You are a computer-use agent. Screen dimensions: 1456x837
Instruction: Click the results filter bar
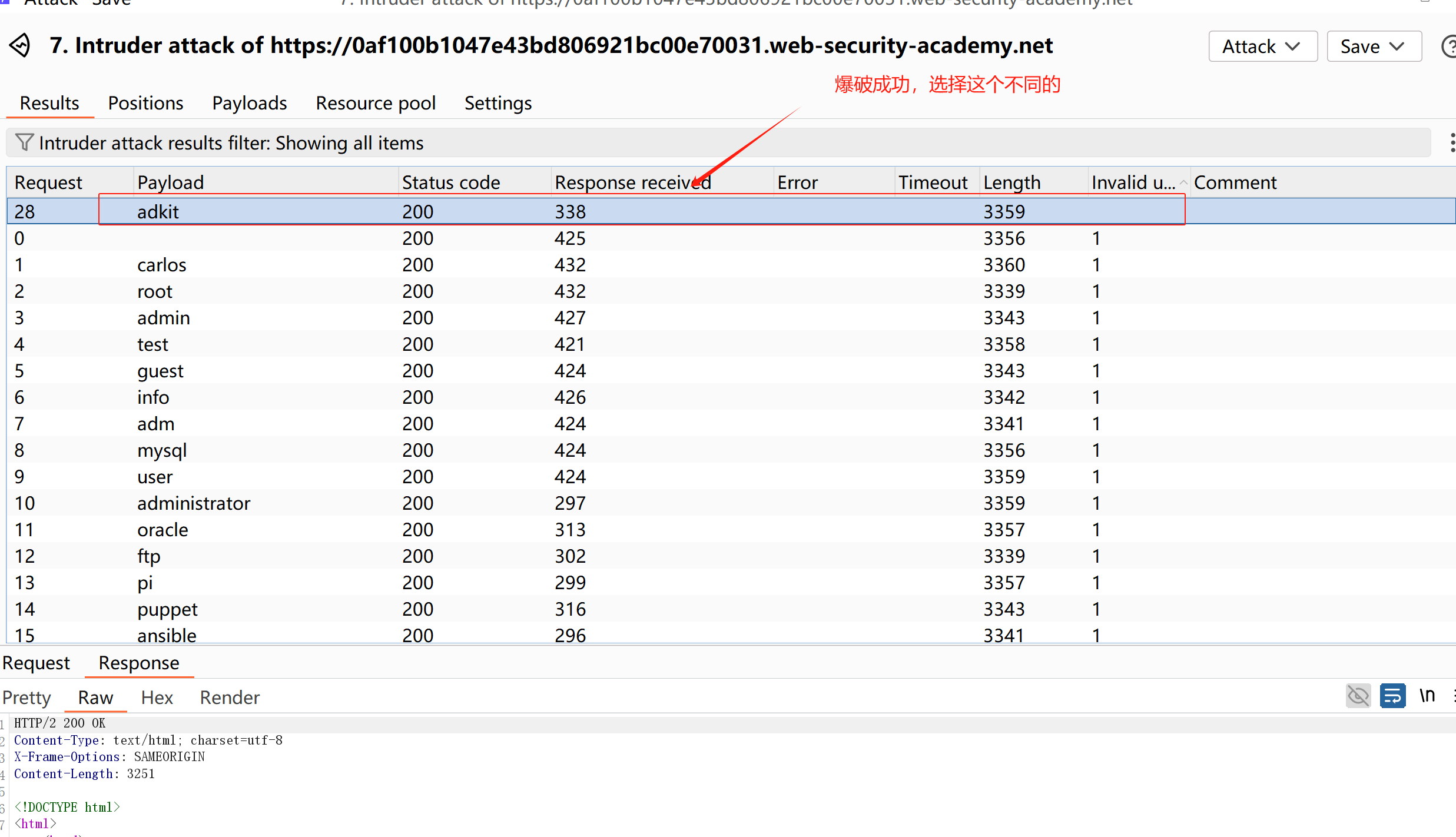[x=718, y=142]
